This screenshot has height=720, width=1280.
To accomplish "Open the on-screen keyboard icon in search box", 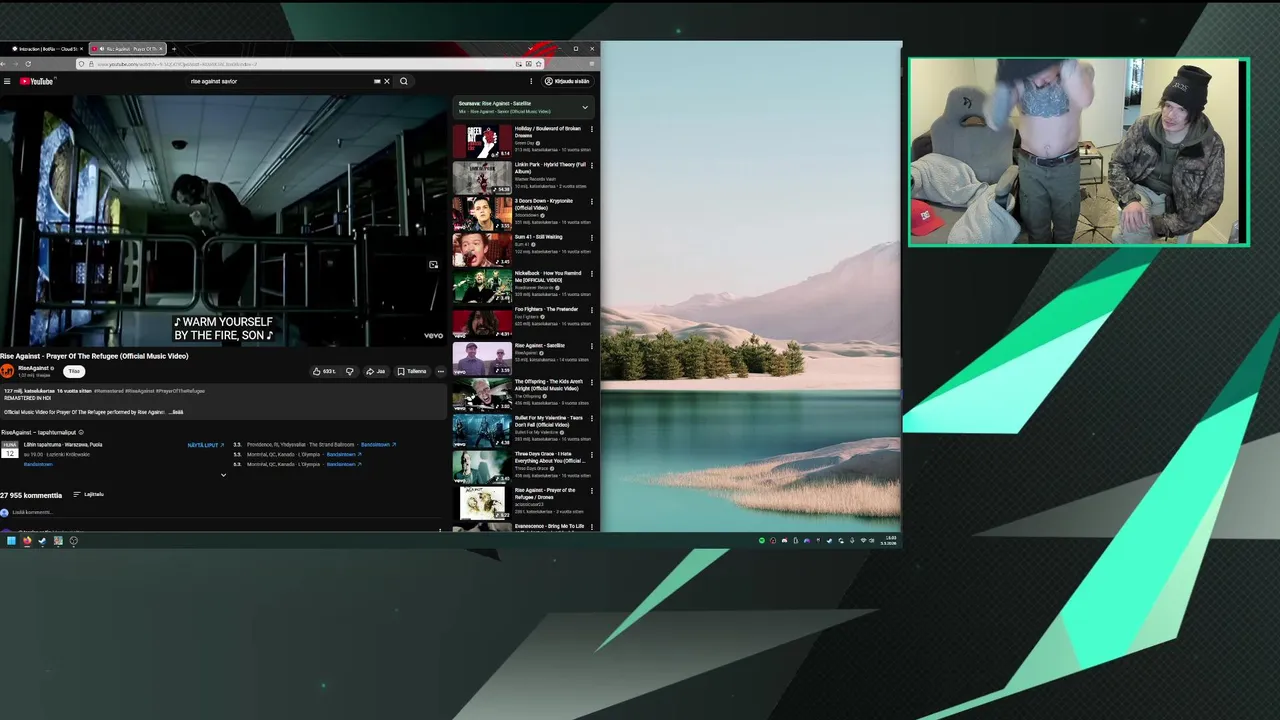I will tap(377, 81).
